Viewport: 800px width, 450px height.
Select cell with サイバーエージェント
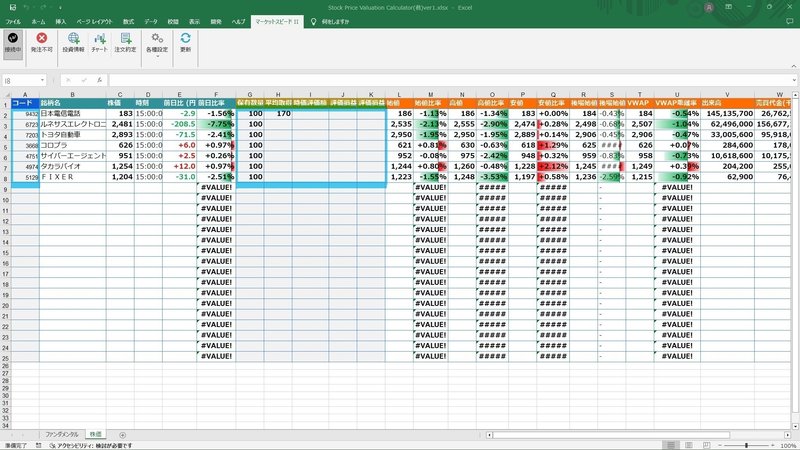(x=72, y=156)
